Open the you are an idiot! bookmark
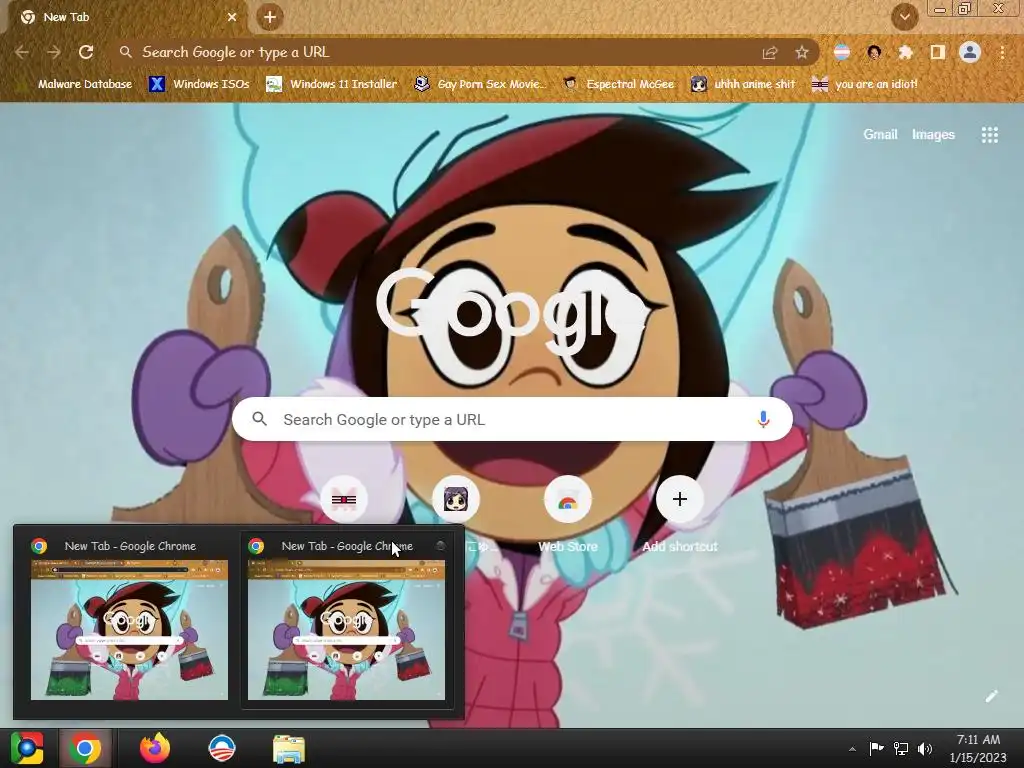 coord(865,84)
